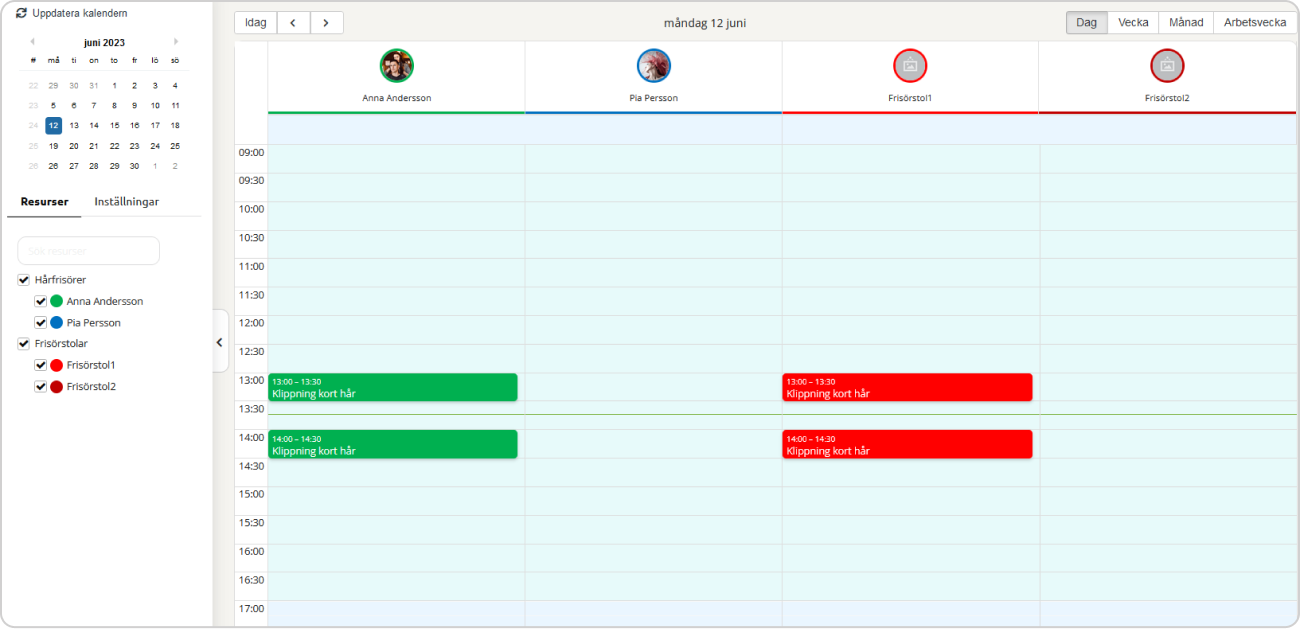Click week number 24 in mini calendar
Viewport: 1300px width, 629px height.
tap(33, 125)
